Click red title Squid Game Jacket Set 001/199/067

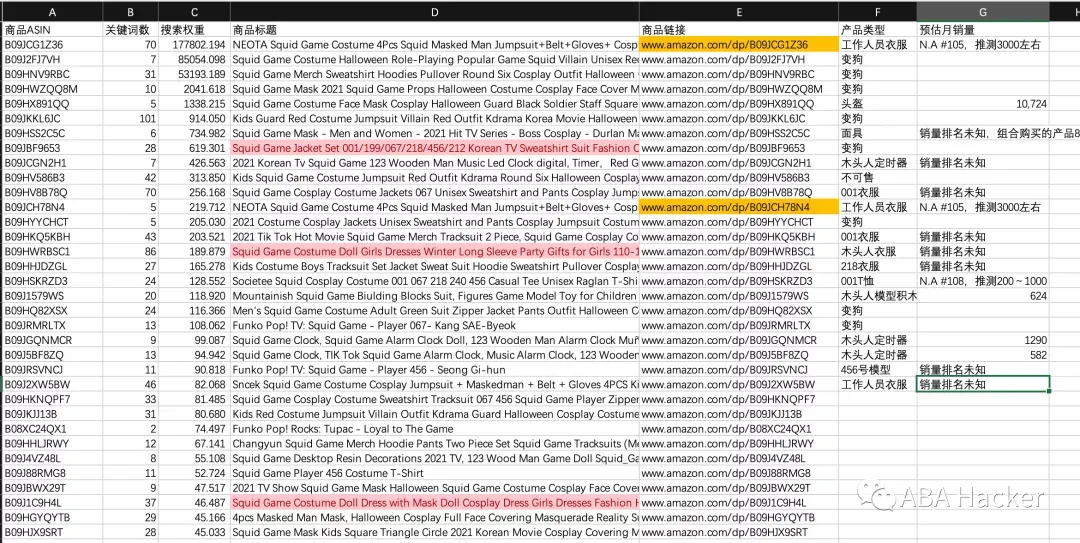[435, 148]
